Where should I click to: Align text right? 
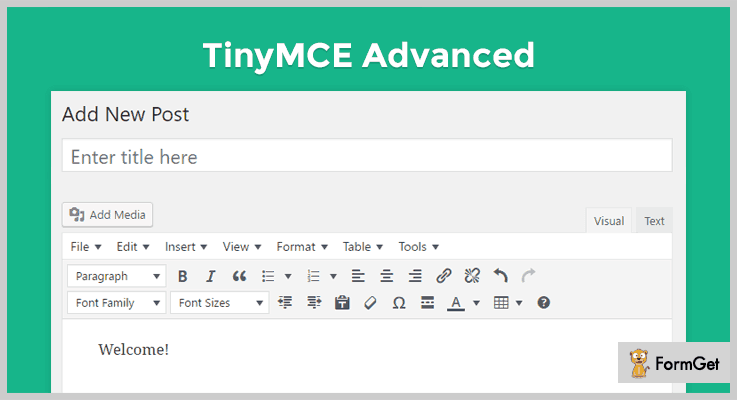point(415,276)
